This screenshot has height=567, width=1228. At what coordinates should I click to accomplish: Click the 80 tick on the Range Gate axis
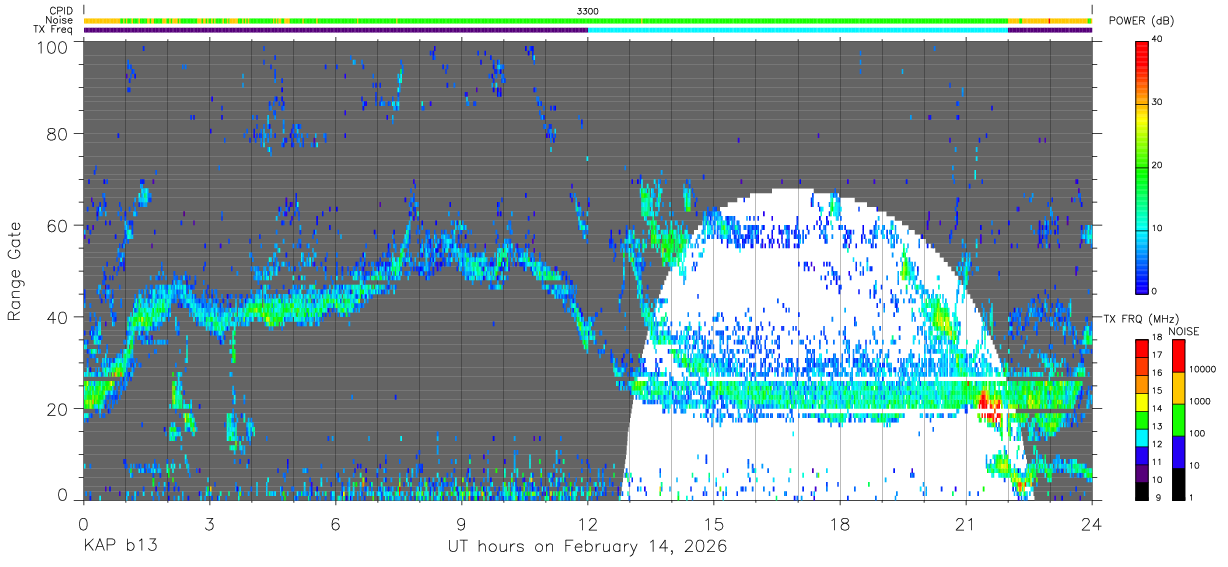point(57,133)
